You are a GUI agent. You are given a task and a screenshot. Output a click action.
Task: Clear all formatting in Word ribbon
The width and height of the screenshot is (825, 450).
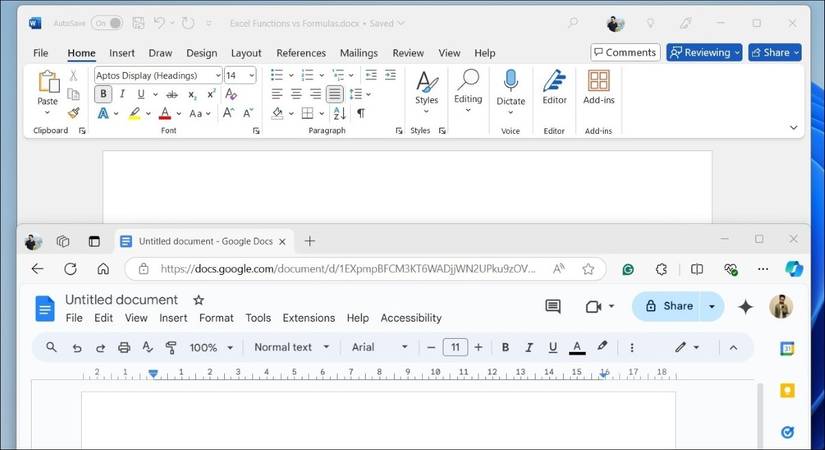pos(231,94)
